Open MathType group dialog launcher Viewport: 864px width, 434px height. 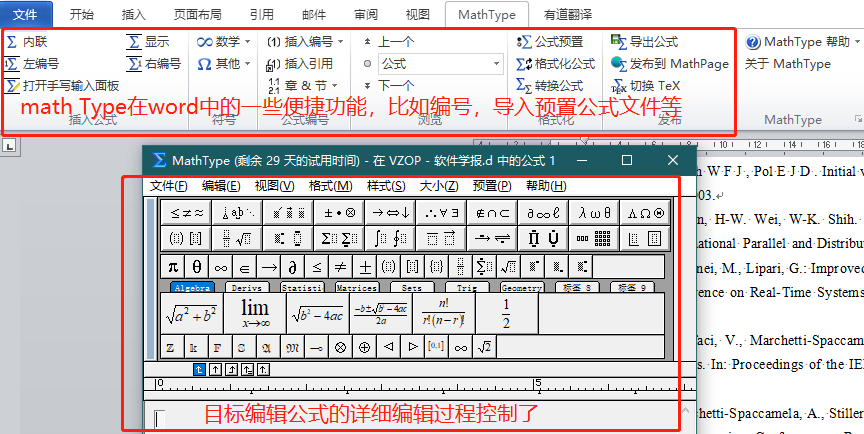point(857,118)
